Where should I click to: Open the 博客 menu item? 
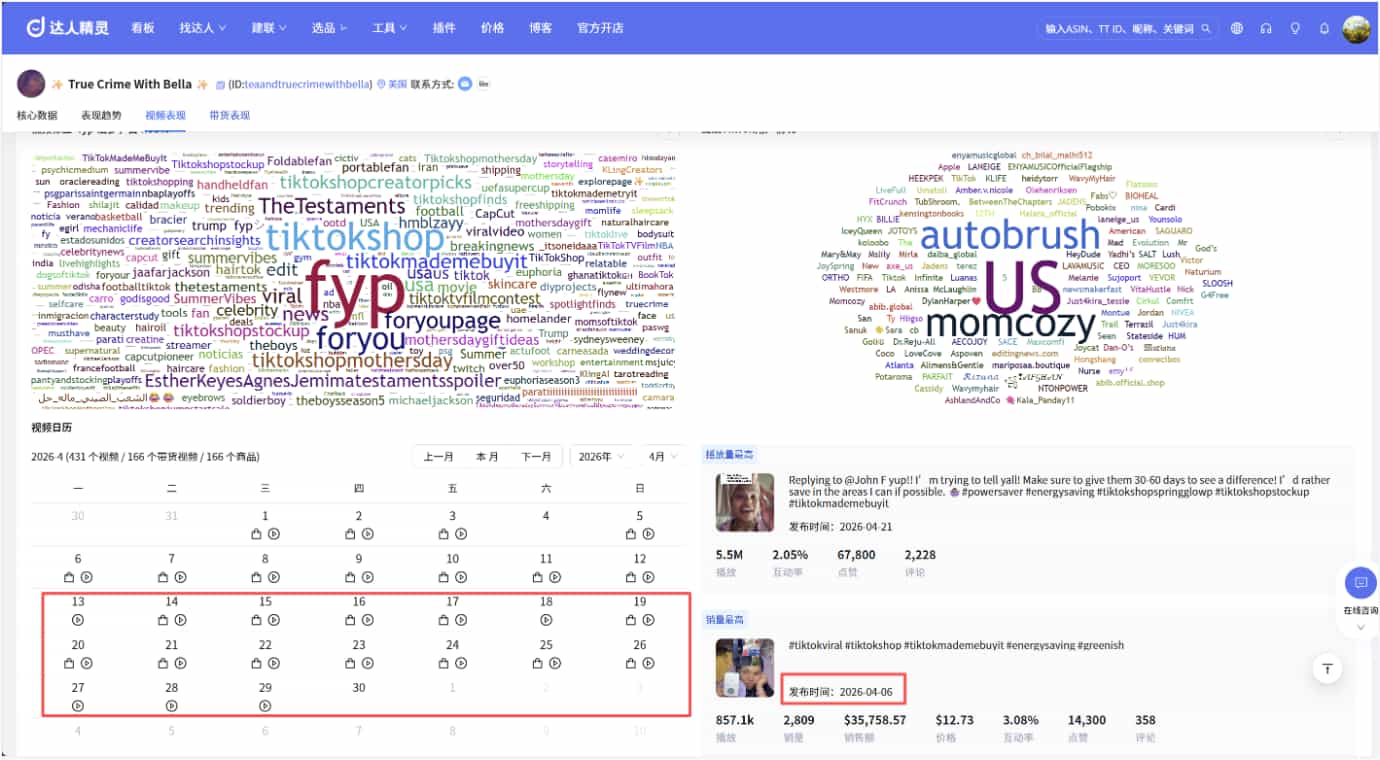coord(540,28)
